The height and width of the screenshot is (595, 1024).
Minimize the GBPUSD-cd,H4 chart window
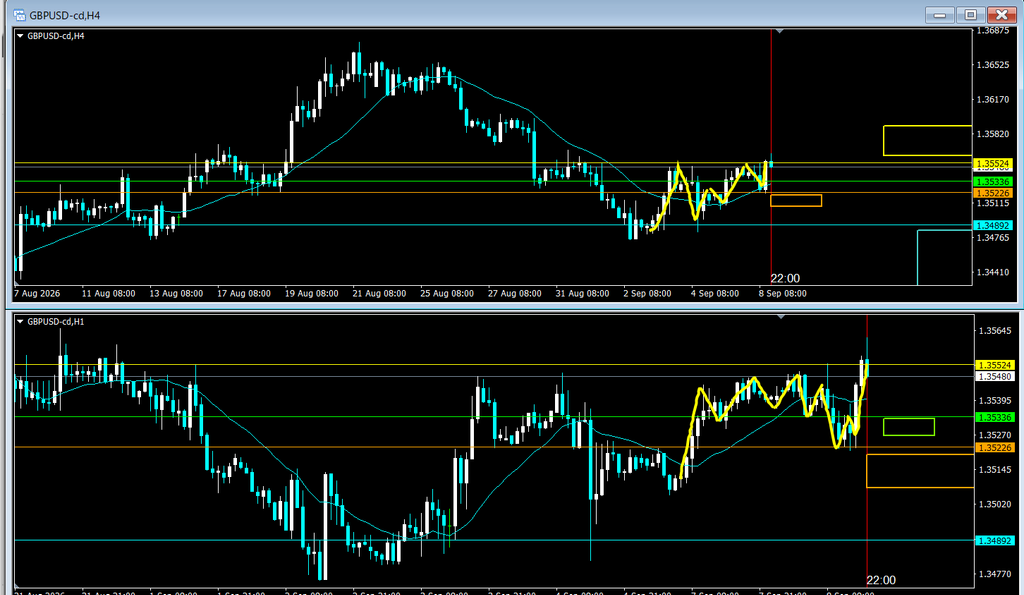(940, 14)
